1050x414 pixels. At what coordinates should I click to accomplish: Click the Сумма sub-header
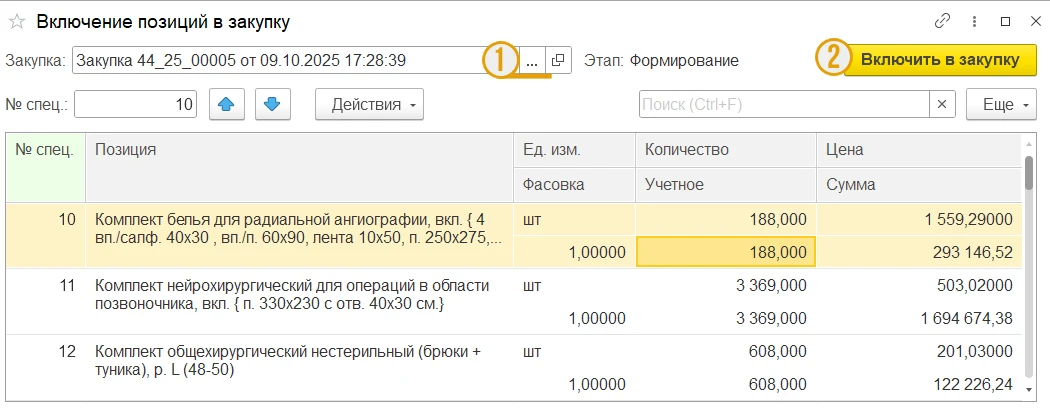coord(920,184)
